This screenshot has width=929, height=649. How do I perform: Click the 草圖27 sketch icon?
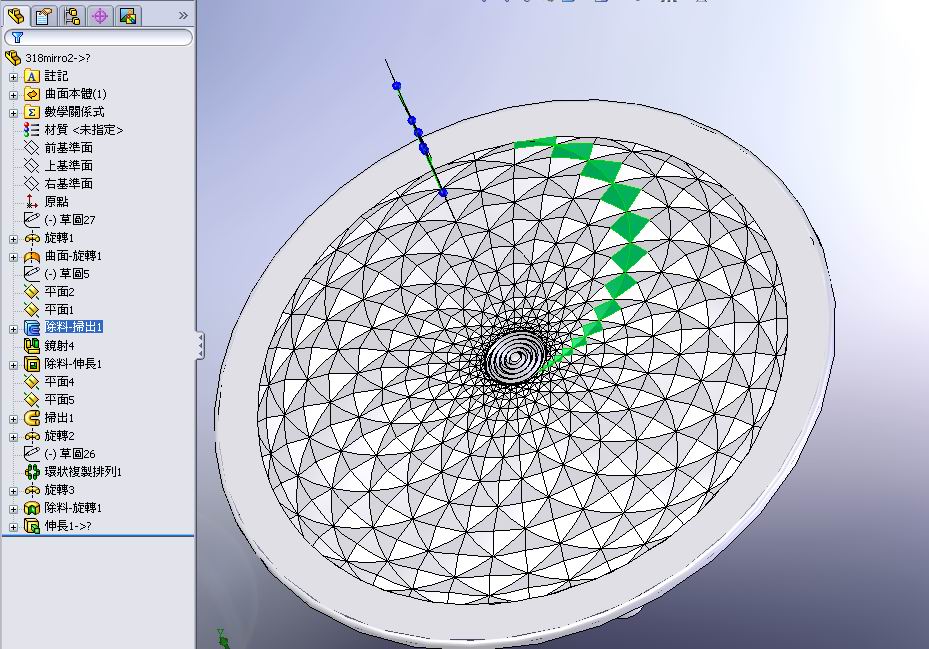[31, 219]
